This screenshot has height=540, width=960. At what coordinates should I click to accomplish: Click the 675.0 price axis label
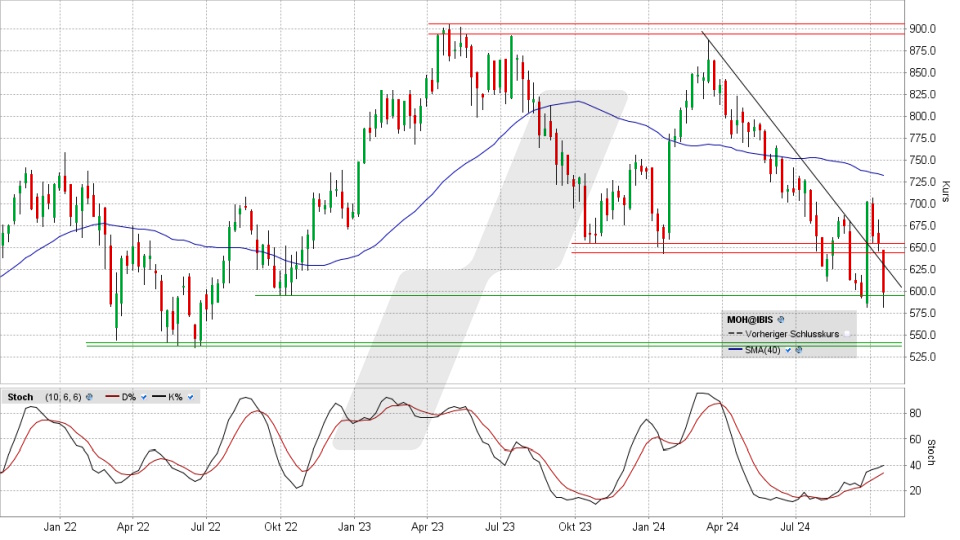[922, 226]
